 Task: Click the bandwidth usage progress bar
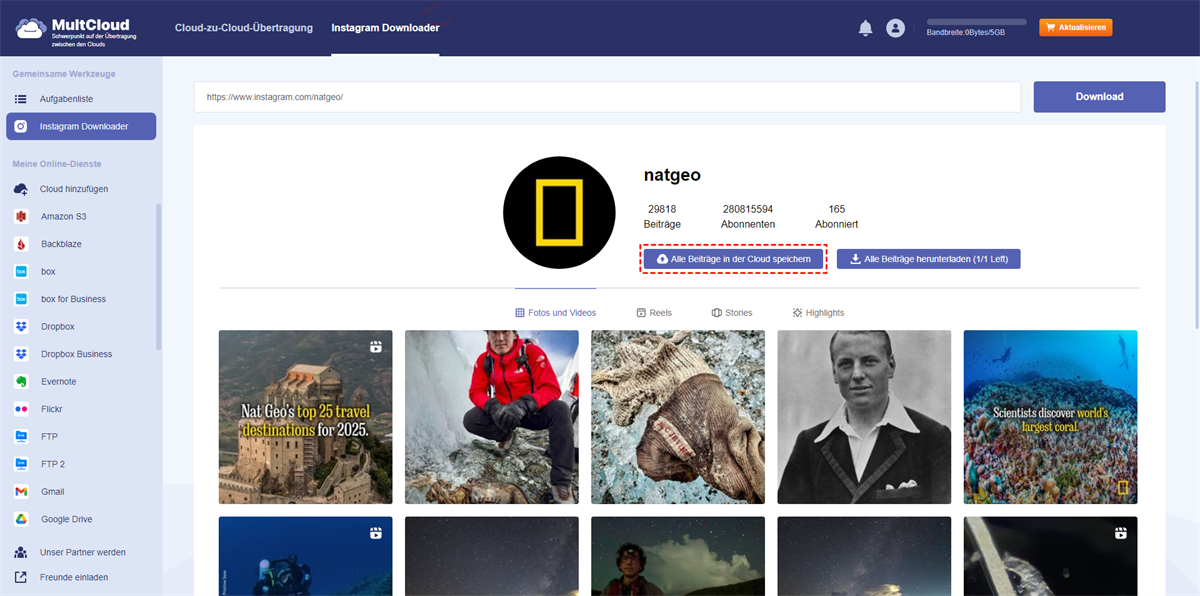click(976, 21)
